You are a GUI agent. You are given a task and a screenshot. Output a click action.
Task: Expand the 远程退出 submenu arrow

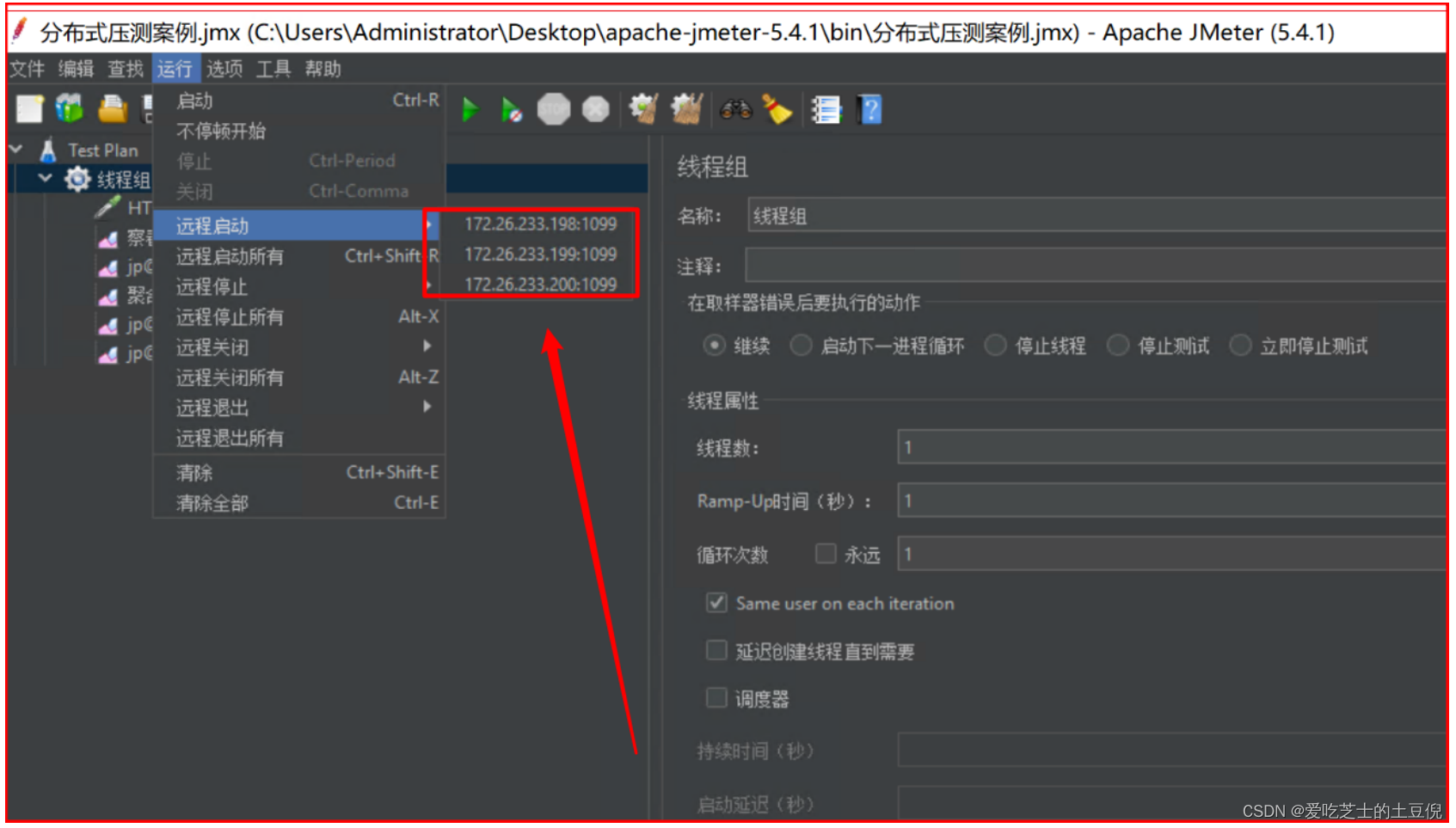[427, 407]
